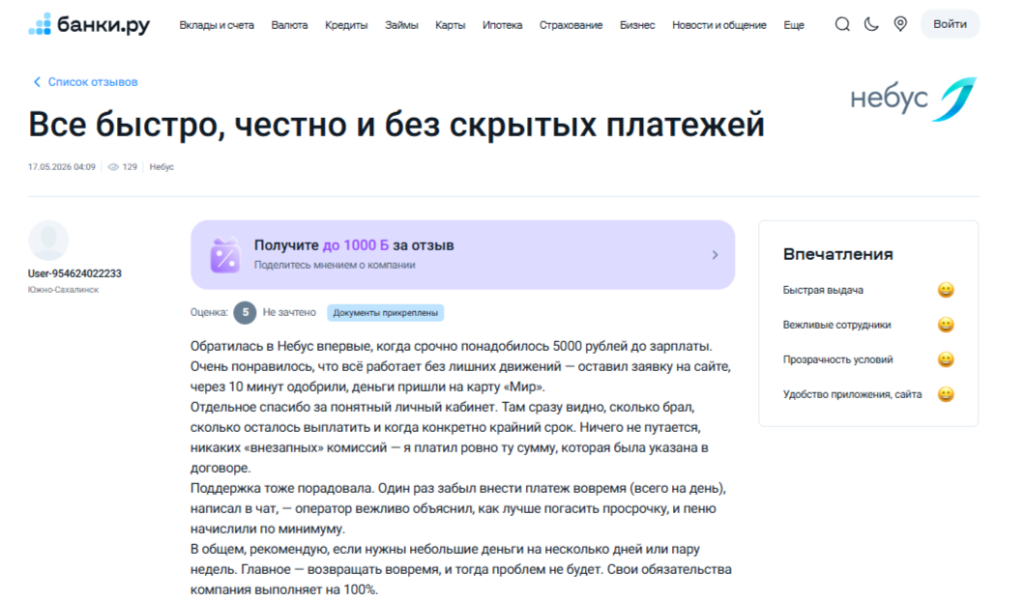Click smiley next to Прозрачность условий
This screenshot has height=602, width=1024.
click(x=946, y=359)
